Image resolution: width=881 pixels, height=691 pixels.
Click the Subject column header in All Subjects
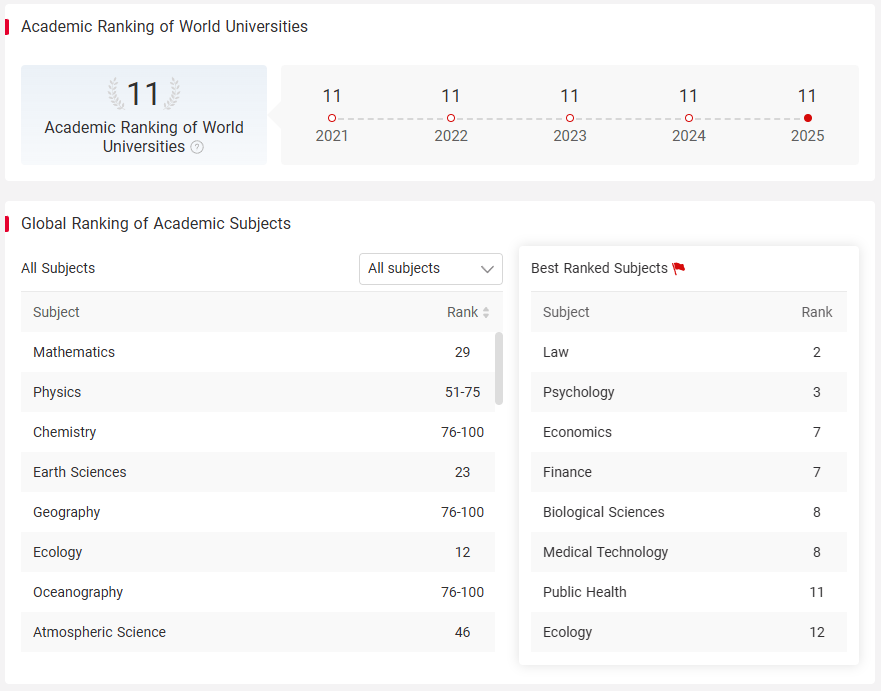(56, 312)
